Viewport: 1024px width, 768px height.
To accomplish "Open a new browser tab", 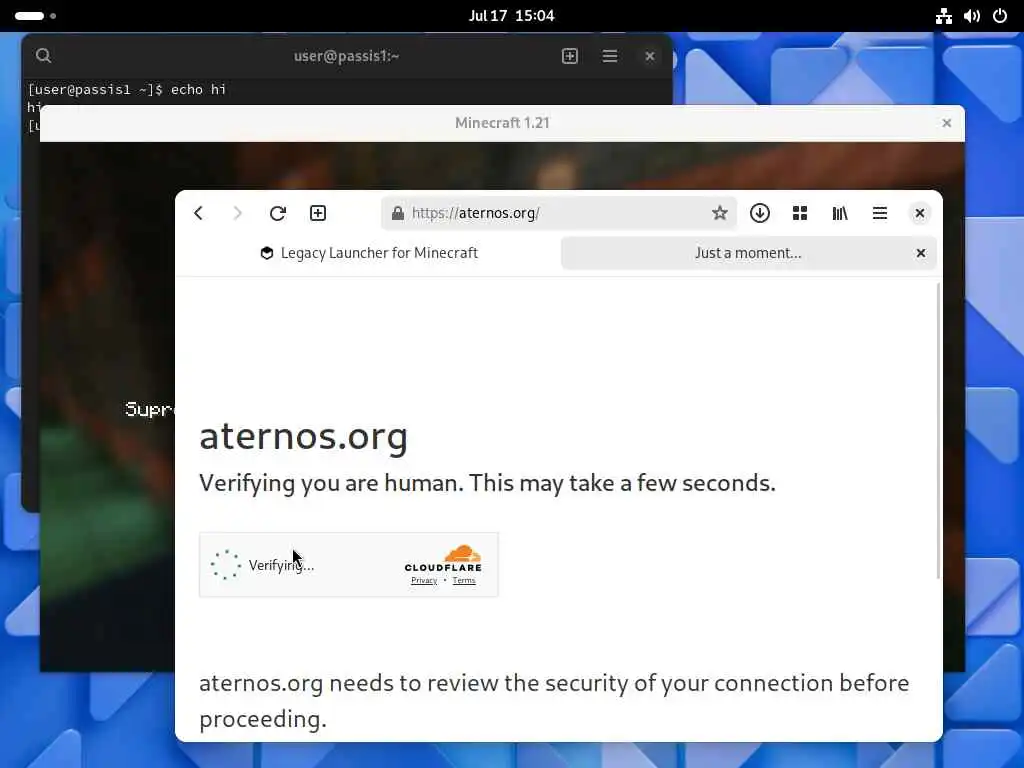I will pyautogui.click(x=318, y=213).
